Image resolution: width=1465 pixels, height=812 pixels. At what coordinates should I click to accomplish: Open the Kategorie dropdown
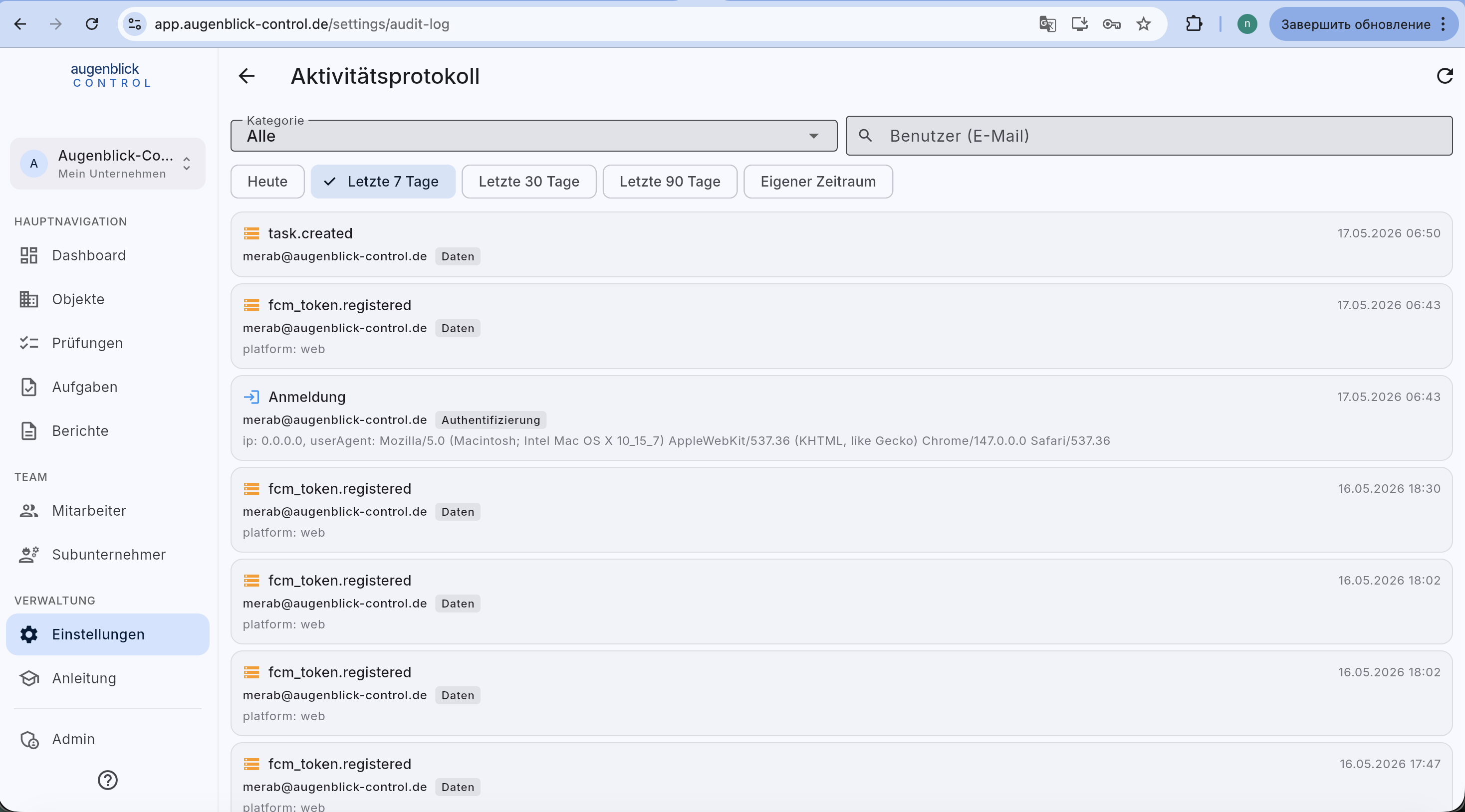click(x=533, y=136)
